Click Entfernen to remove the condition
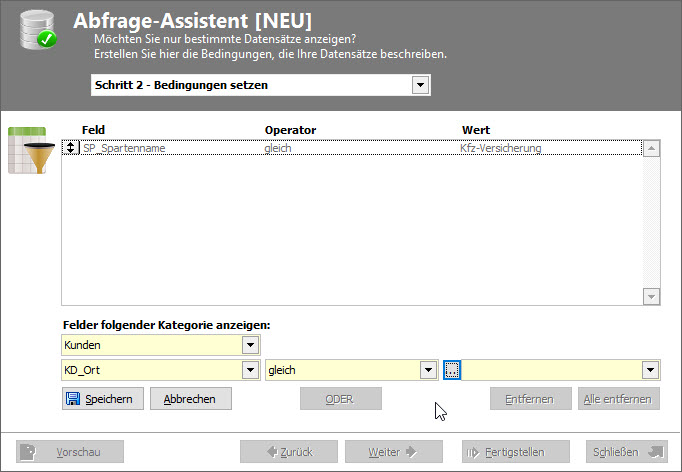This screenshot has height=472, width=682. click(530, 399)
